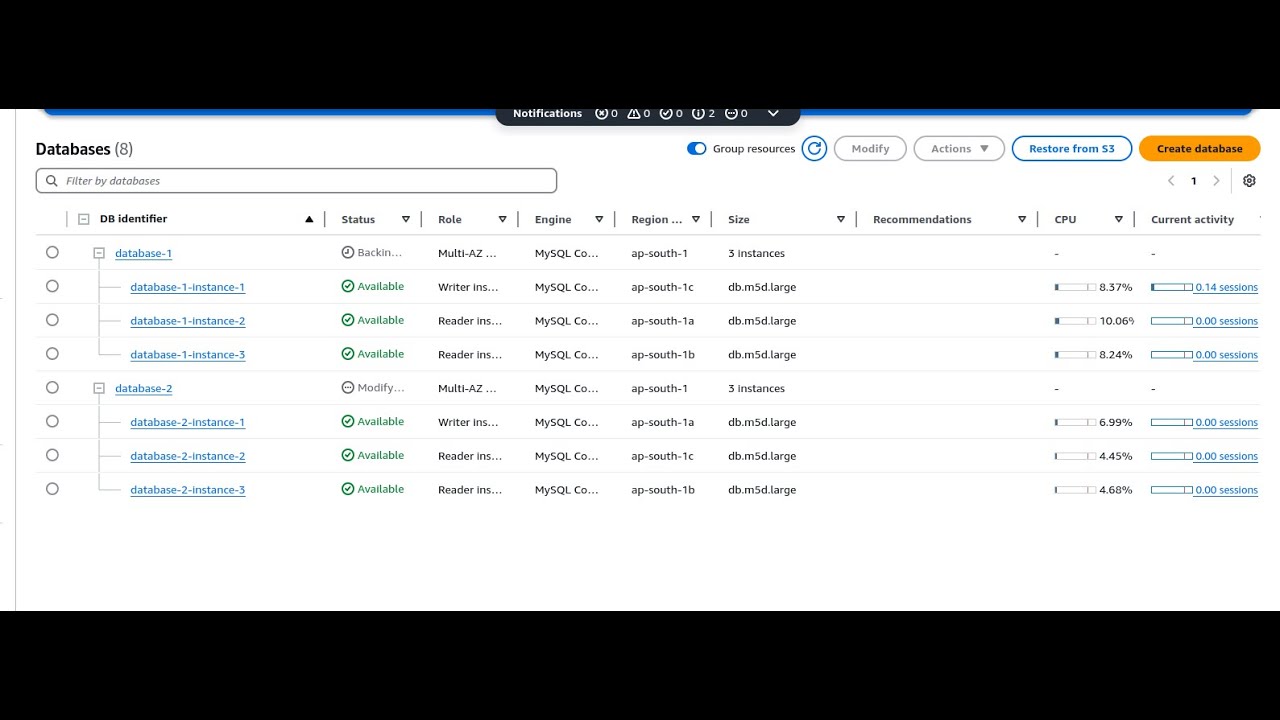Click Writer instance role of database-2-instance-1
The image size is (1280, 720).
coord(470,422)
